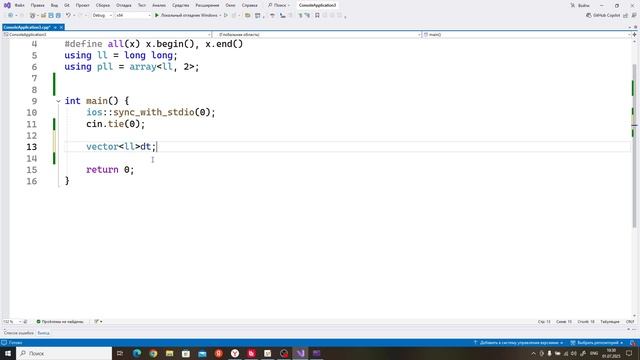640x360 pixels.
Task: Open Google Chrome from the taskbar
Action: point(153,353)
